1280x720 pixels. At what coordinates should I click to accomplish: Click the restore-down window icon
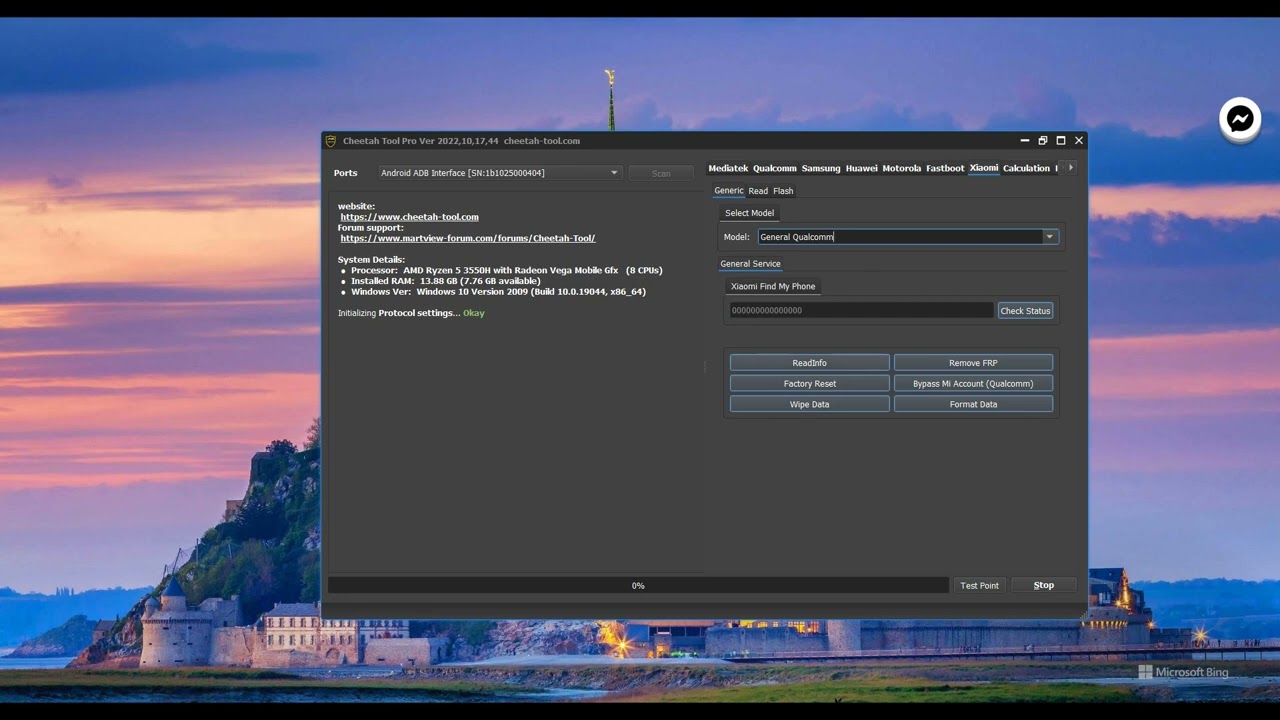(1042, 141)
